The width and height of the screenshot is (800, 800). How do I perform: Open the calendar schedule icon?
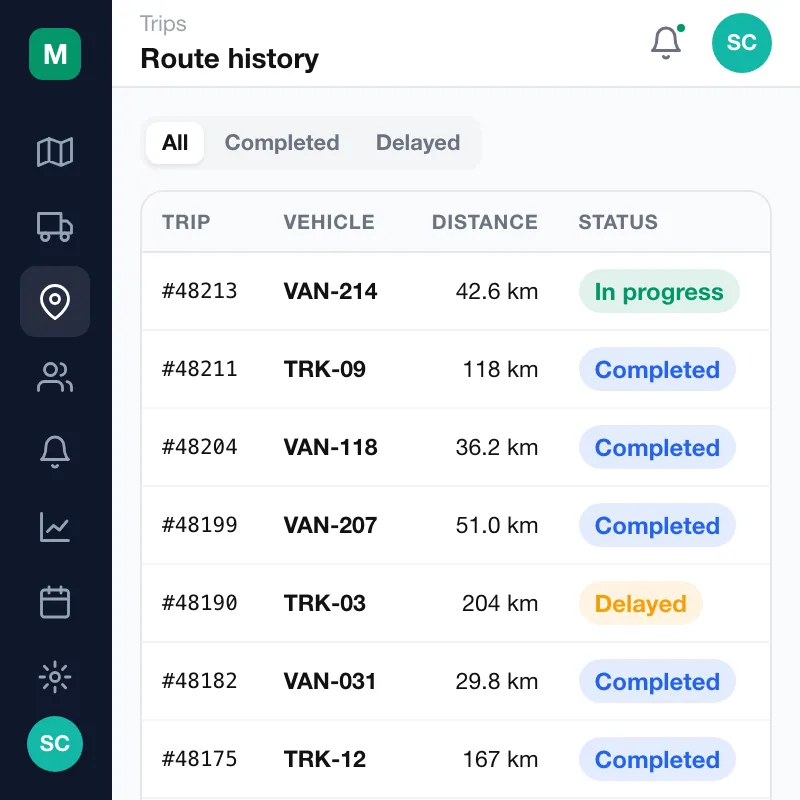[55, 602]
